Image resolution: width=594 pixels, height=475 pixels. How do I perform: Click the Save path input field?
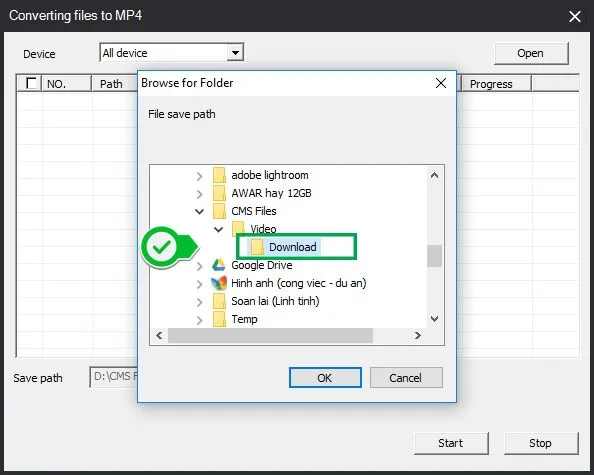[x=114, y=377]
